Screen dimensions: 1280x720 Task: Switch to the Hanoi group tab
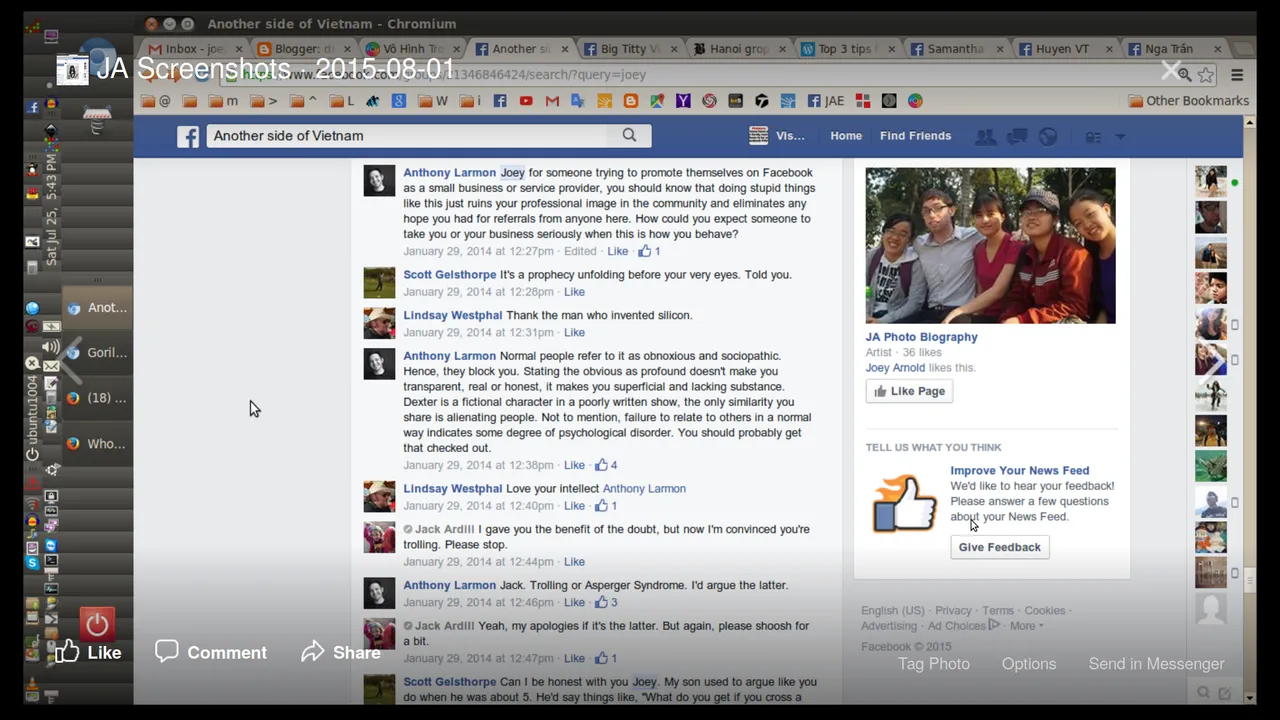coord(741,48)
